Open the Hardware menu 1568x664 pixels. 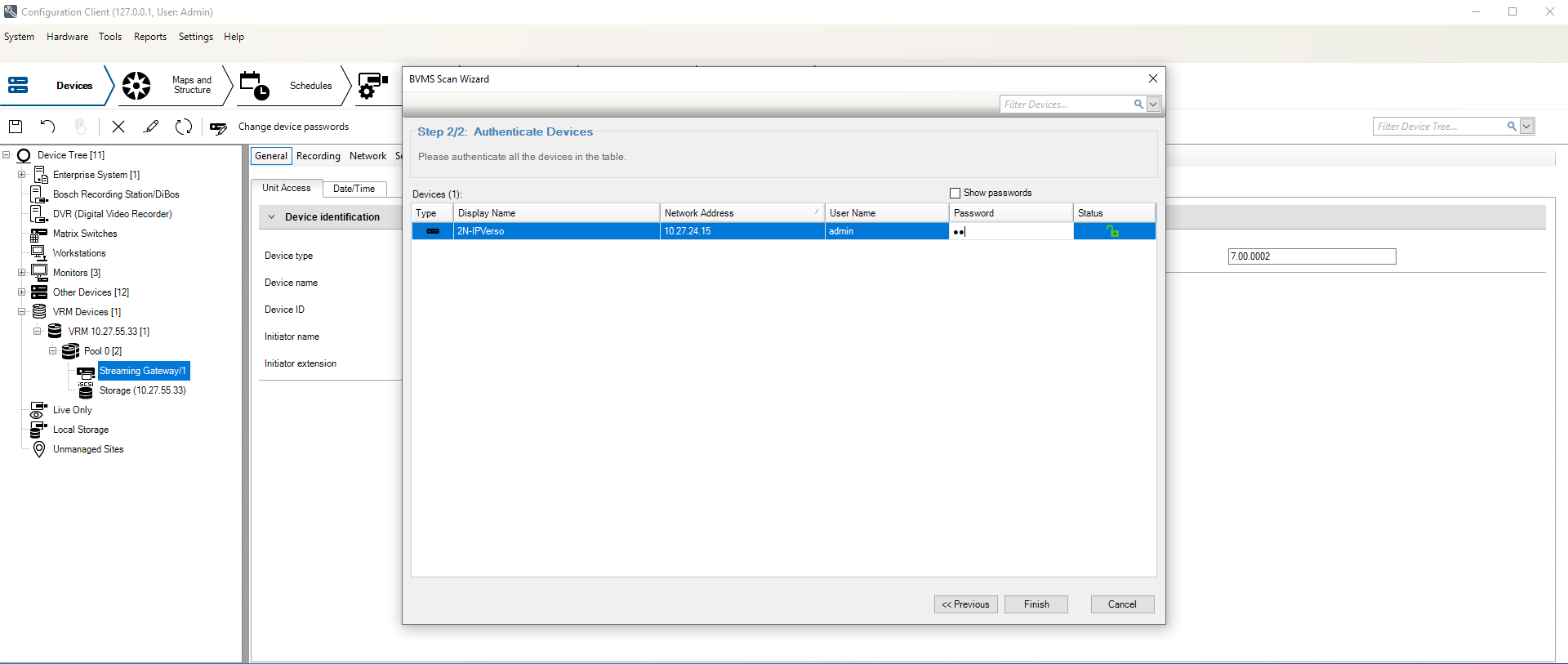67,37
